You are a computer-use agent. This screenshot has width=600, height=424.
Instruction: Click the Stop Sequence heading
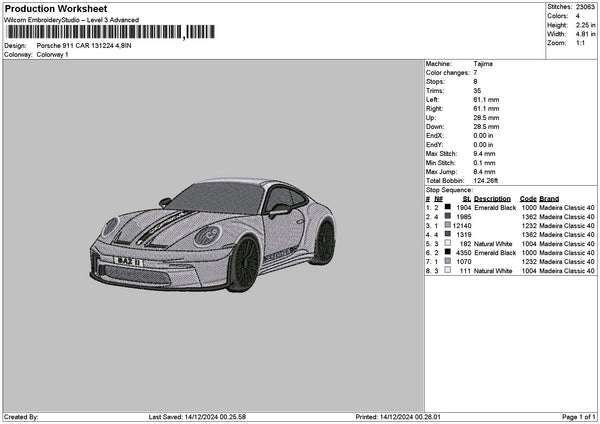pos(449,188)
